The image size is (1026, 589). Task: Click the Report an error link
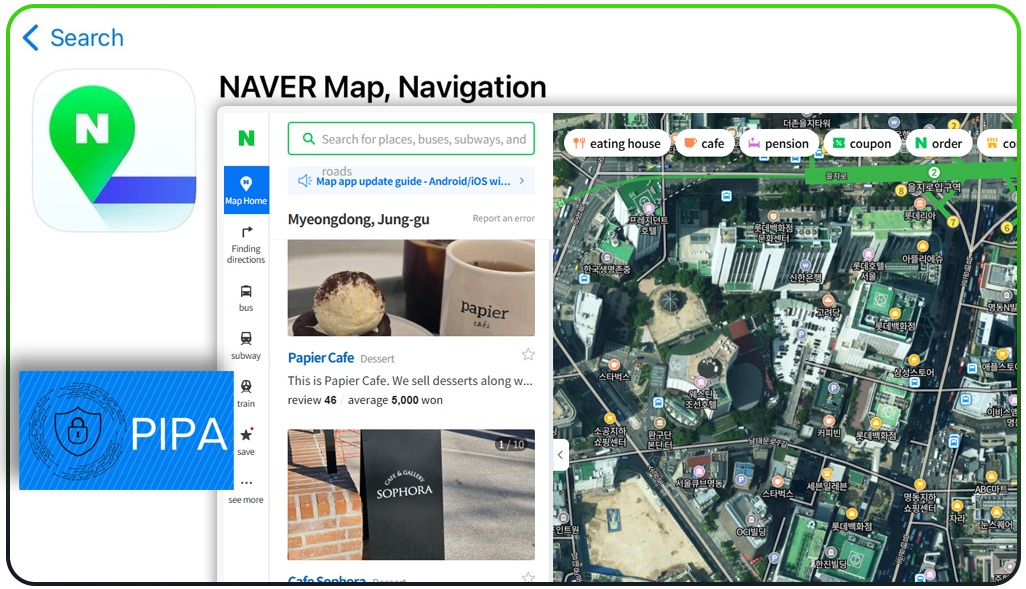coord(503,219)
